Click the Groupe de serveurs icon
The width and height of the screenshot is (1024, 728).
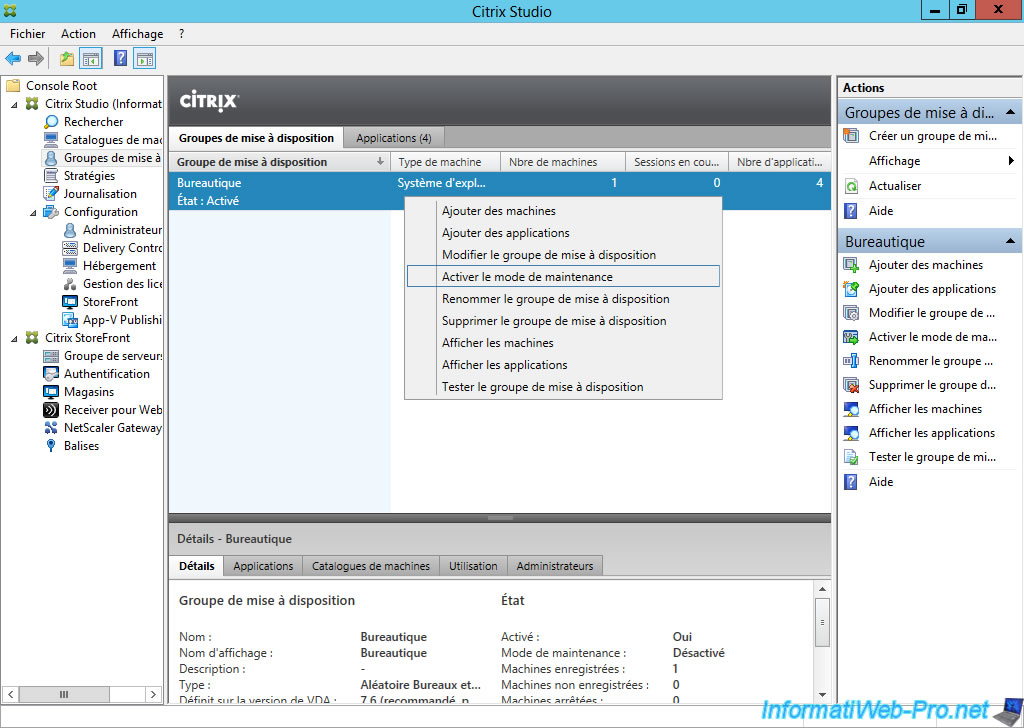tap(51, 356)
